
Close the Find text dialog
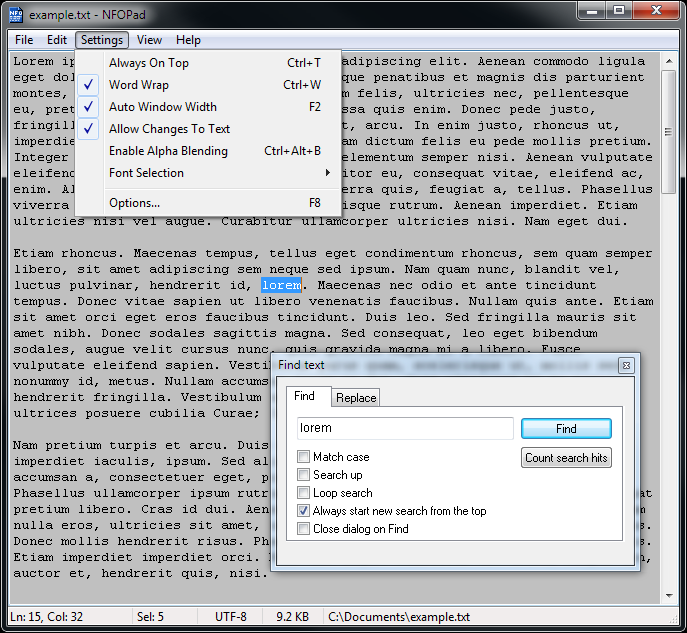coord(625,365)
